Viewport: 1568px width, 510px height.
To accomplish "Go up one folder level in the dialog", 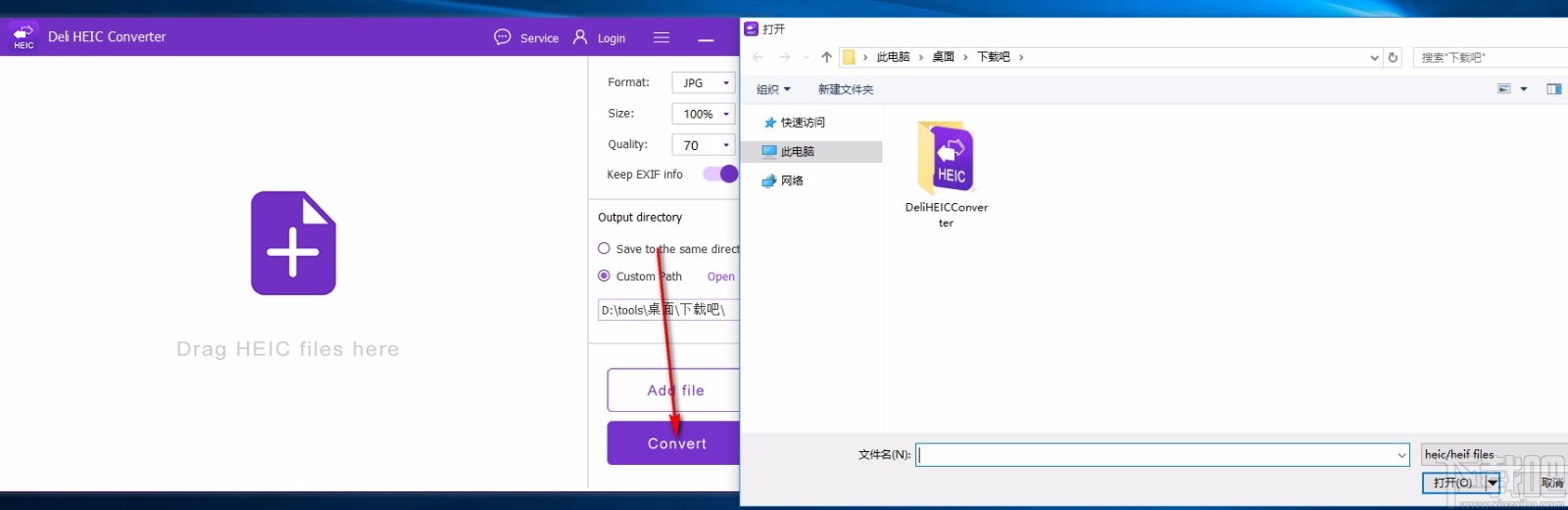I will (x=826, y=57).
